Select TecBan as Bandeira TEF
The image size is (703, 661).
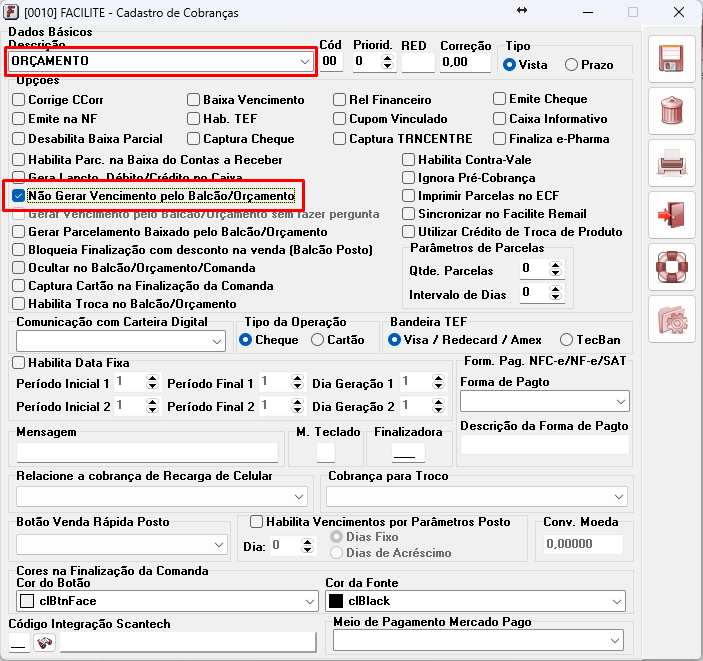point(566,340)
